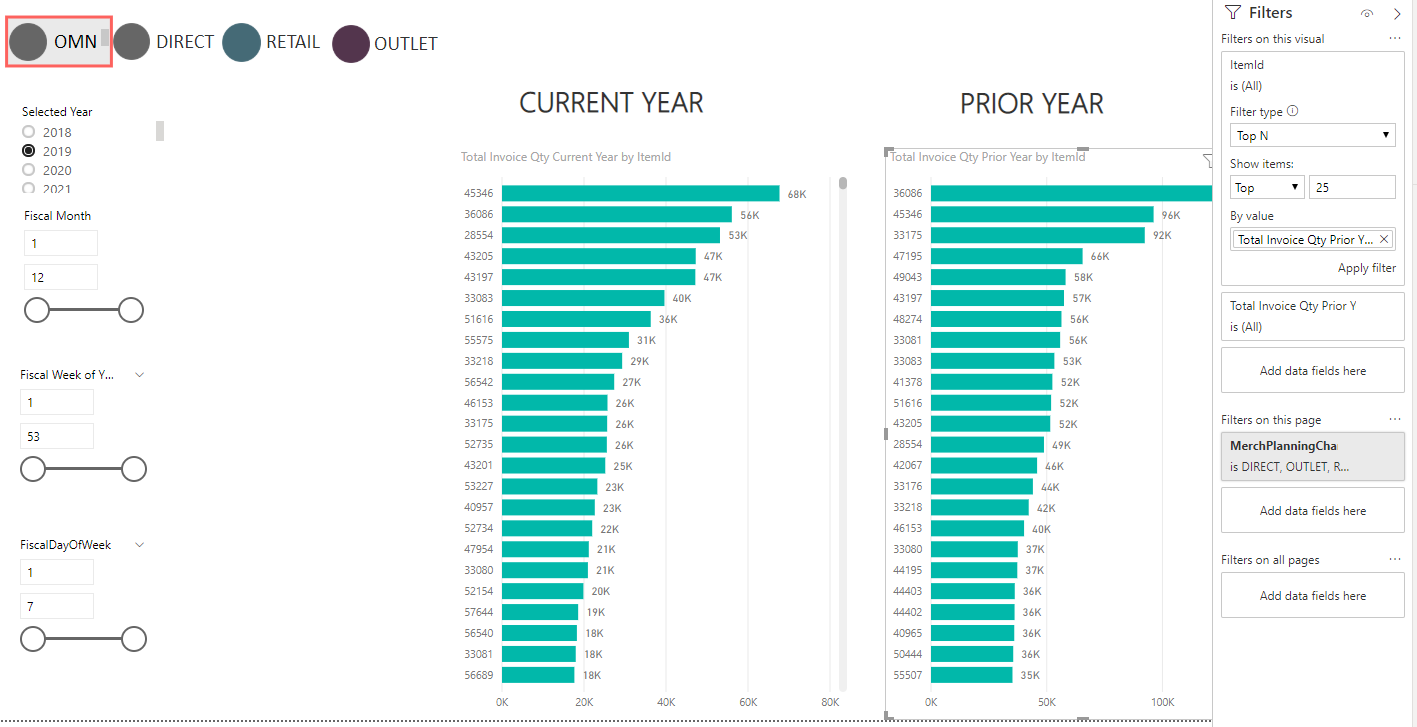Image resolution: width=1417 pixels, height=727 pixels.
Task: Collapse the Filters pane with chevron arrow
Action: click(x=1397, y=13)
